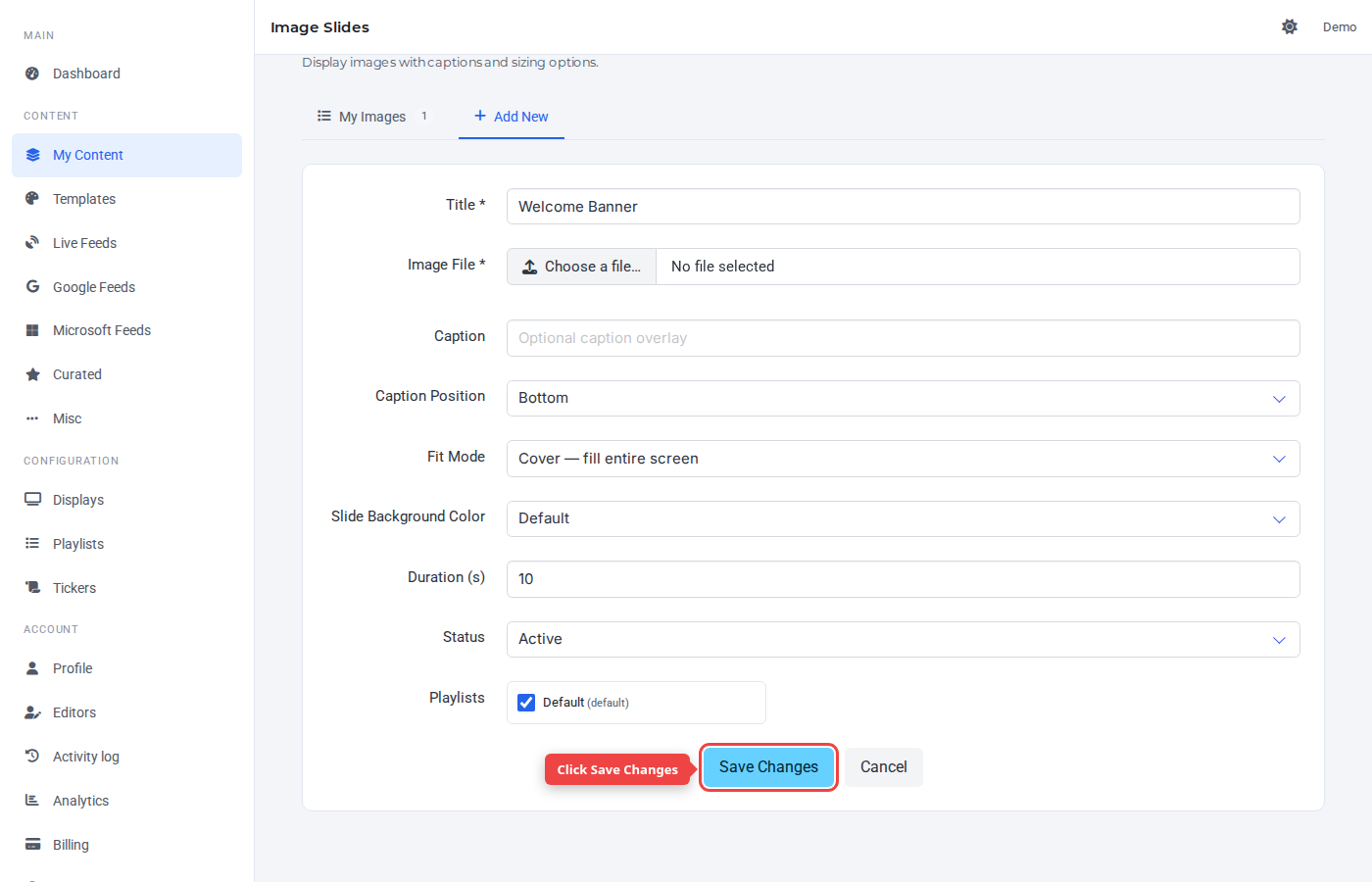Click the Tickers sidebar label
Screen dimensions: 1372x882
pos(74,588)
